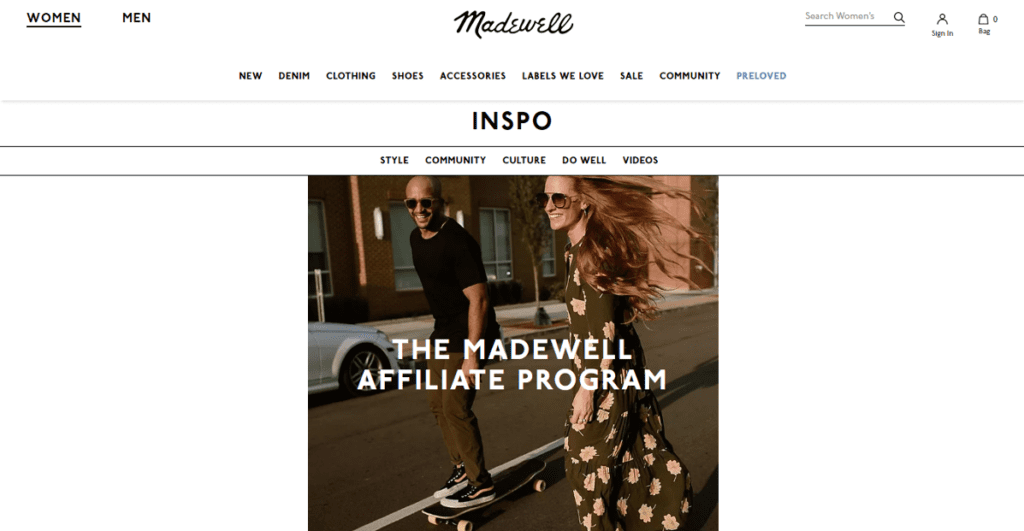Expand the CLOTHING navigation menu
1024x531 pixels.
[x=351, y=76]
